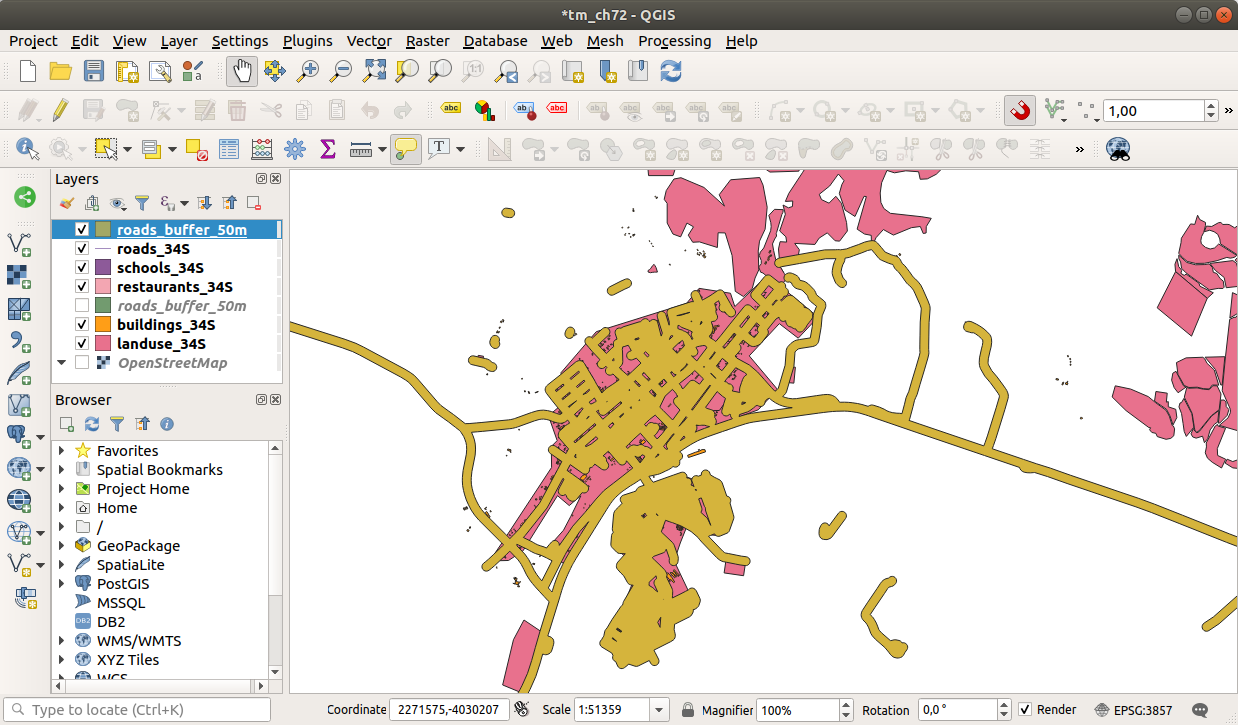Toggle the snapping magnet icon
The width and height of the screenshot is (1238, 725).
(1020, 111)
